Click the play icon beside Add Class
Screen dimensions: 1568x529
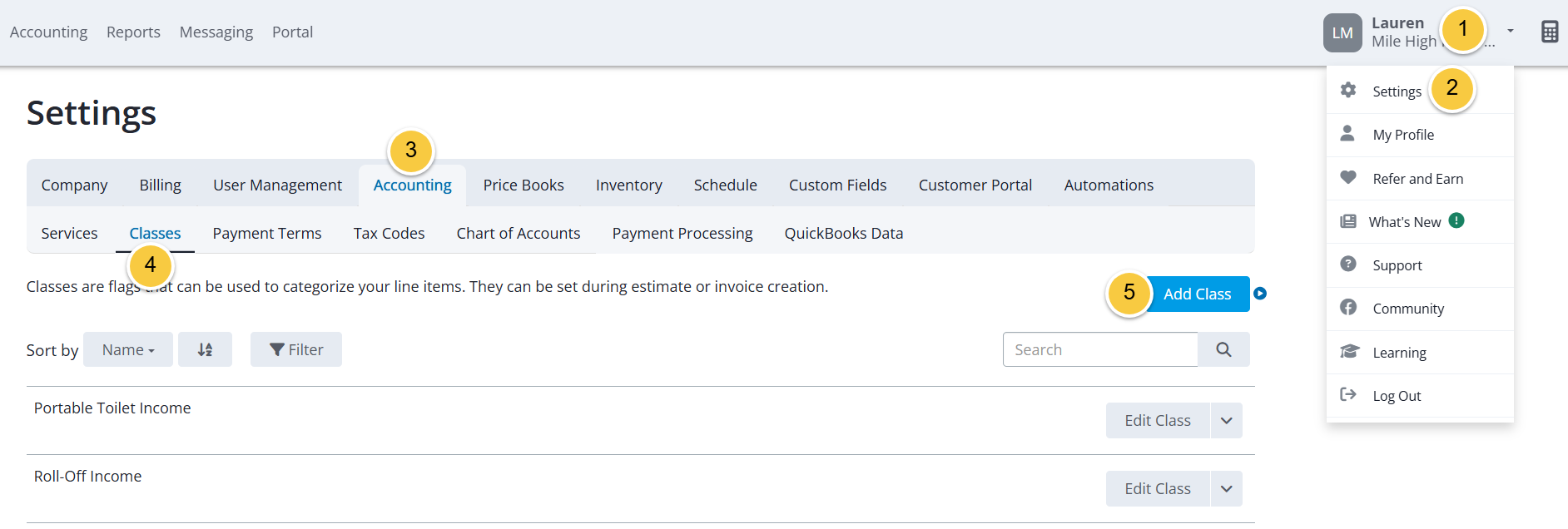point(1260,294)
